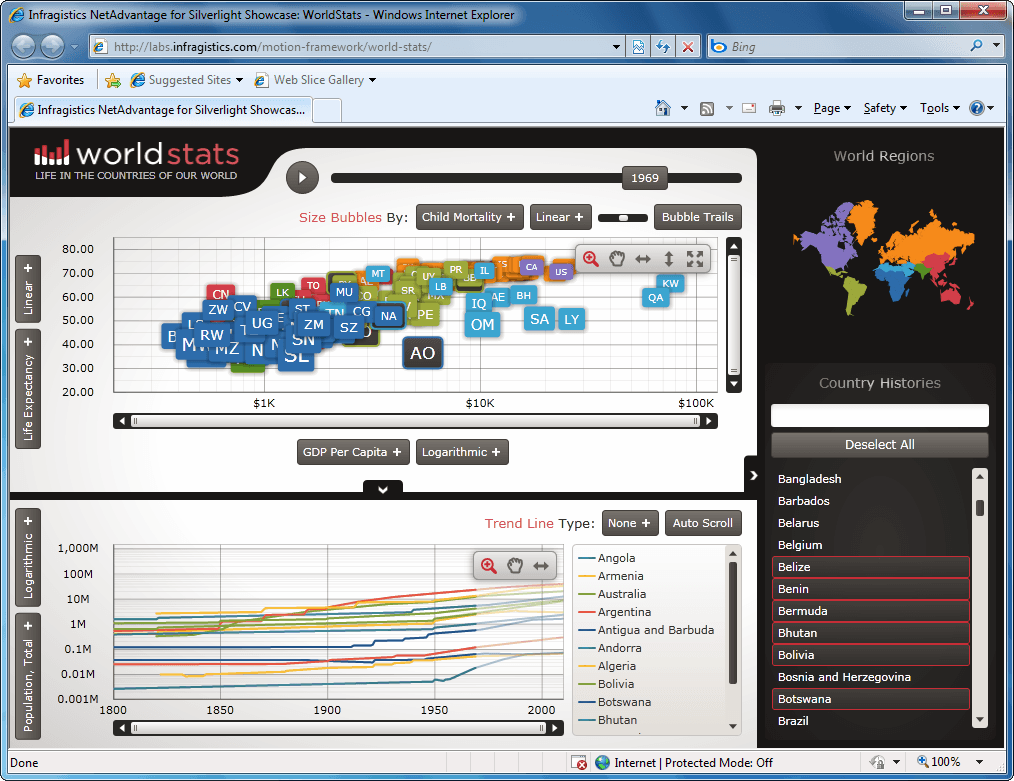Viewport: 1014px width, 781px height.
Task: Open Trend Line Type None dropdown
Action: tap(630, 523)
